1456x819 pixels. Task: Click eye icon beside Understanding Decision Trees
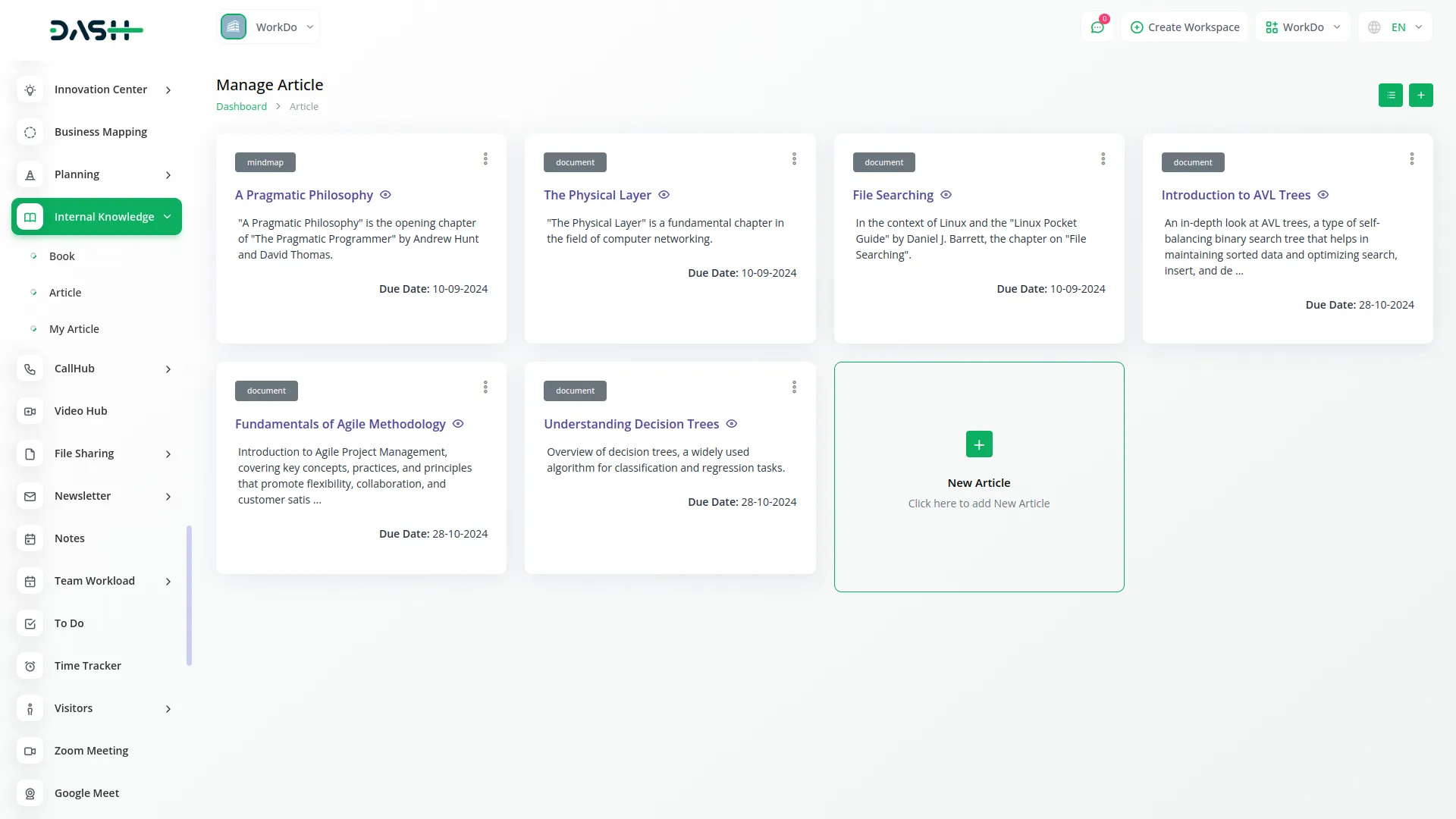731,424
